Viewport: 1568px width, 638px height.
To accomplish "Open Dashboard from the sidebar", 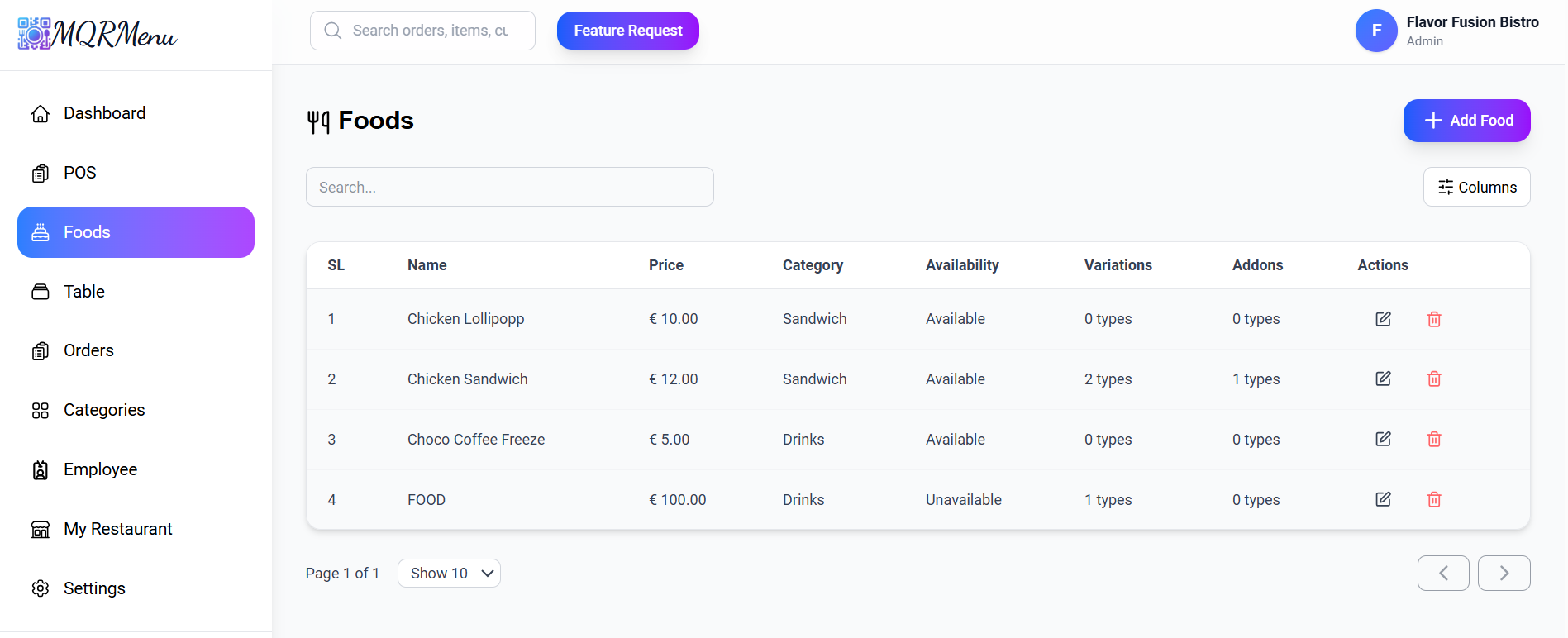I will (x=104, y=113).
